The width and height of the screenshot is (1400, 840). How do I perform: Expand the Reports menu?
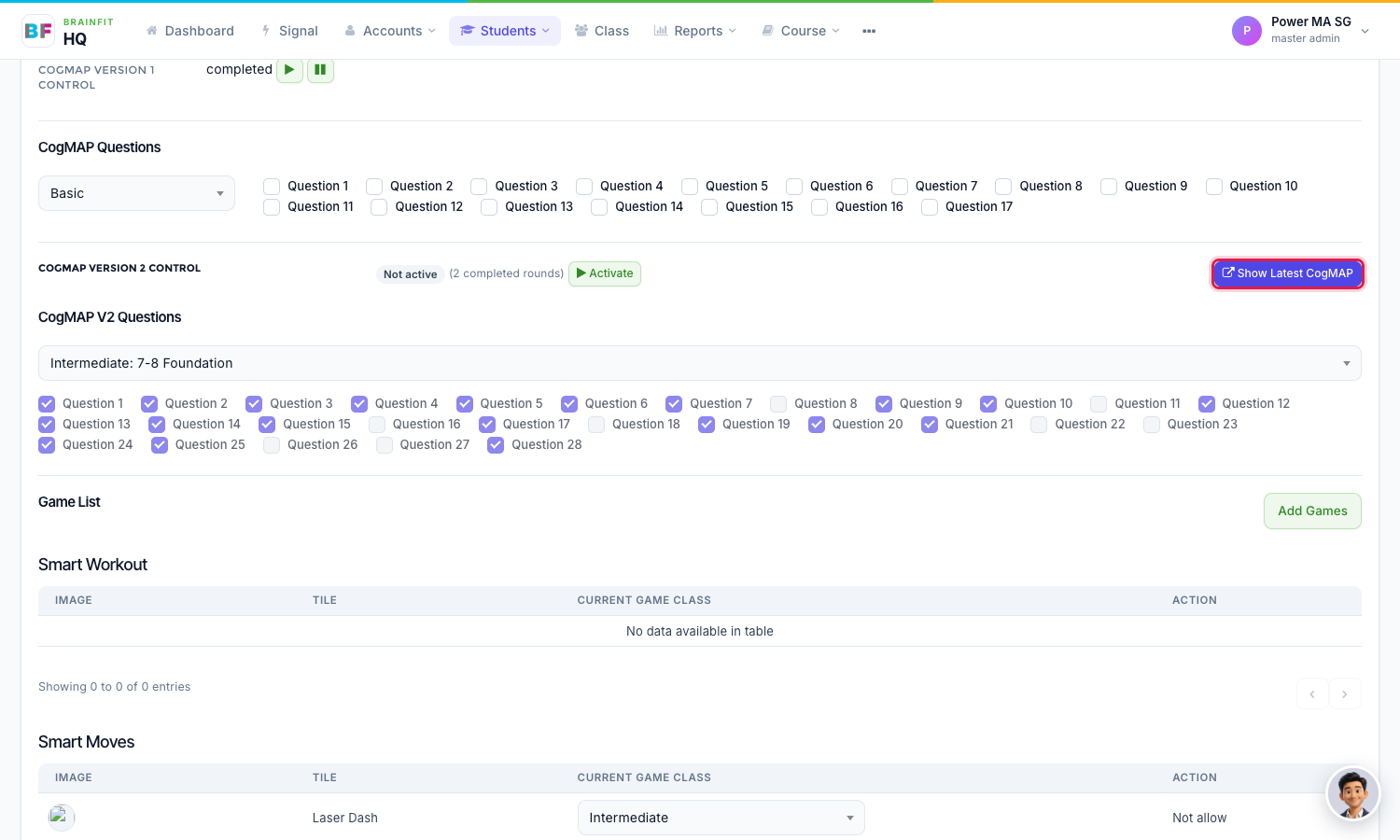coord(695,31)
